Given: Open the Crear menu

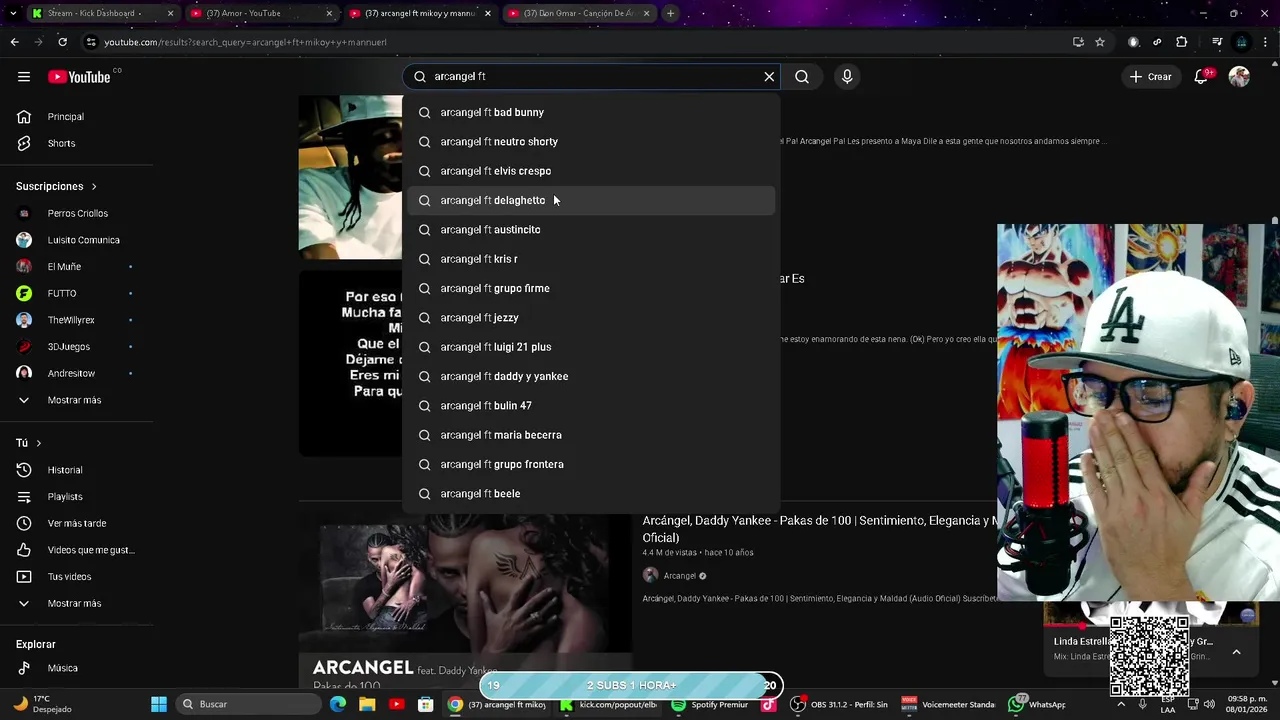Looking at the screenshot, I should tap(1150, 77).
